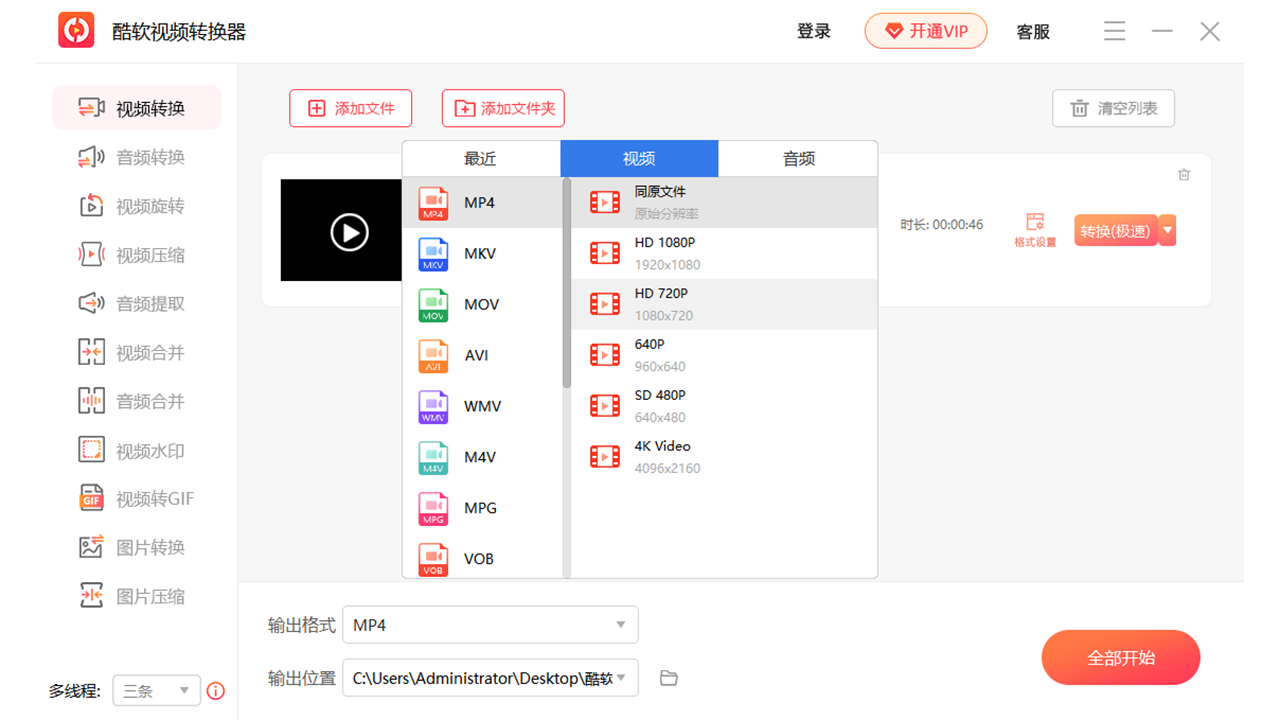Screen dimensions: 1280x720
Task: Expand the 输出格式 dropdown
Action: pyautogui.click(x=490, y=624)
